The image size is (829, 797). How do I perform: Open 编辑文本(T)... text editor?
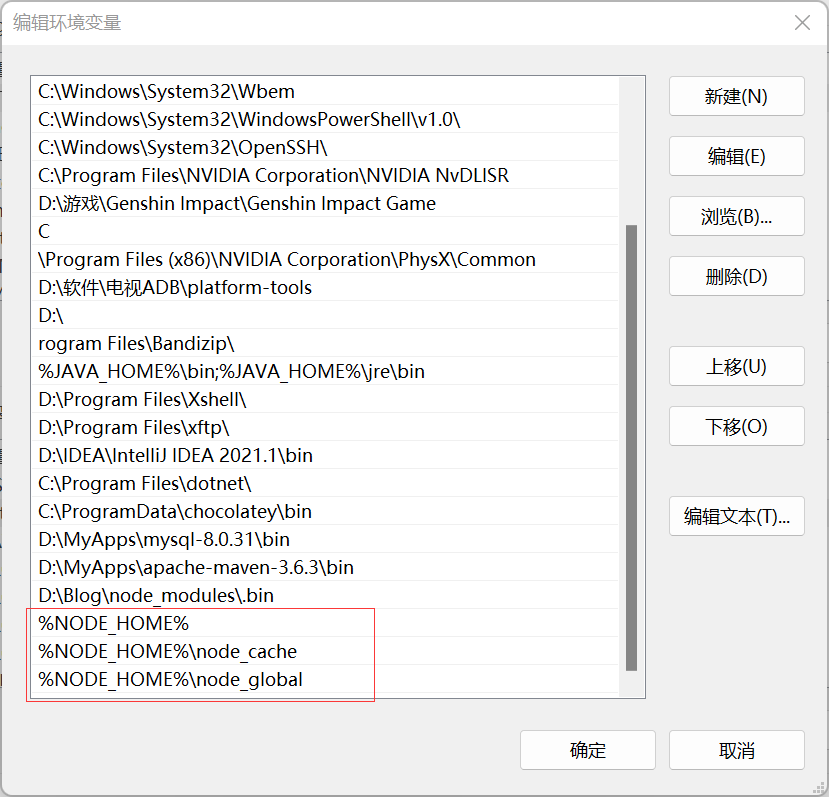click(x=736, y=517)
